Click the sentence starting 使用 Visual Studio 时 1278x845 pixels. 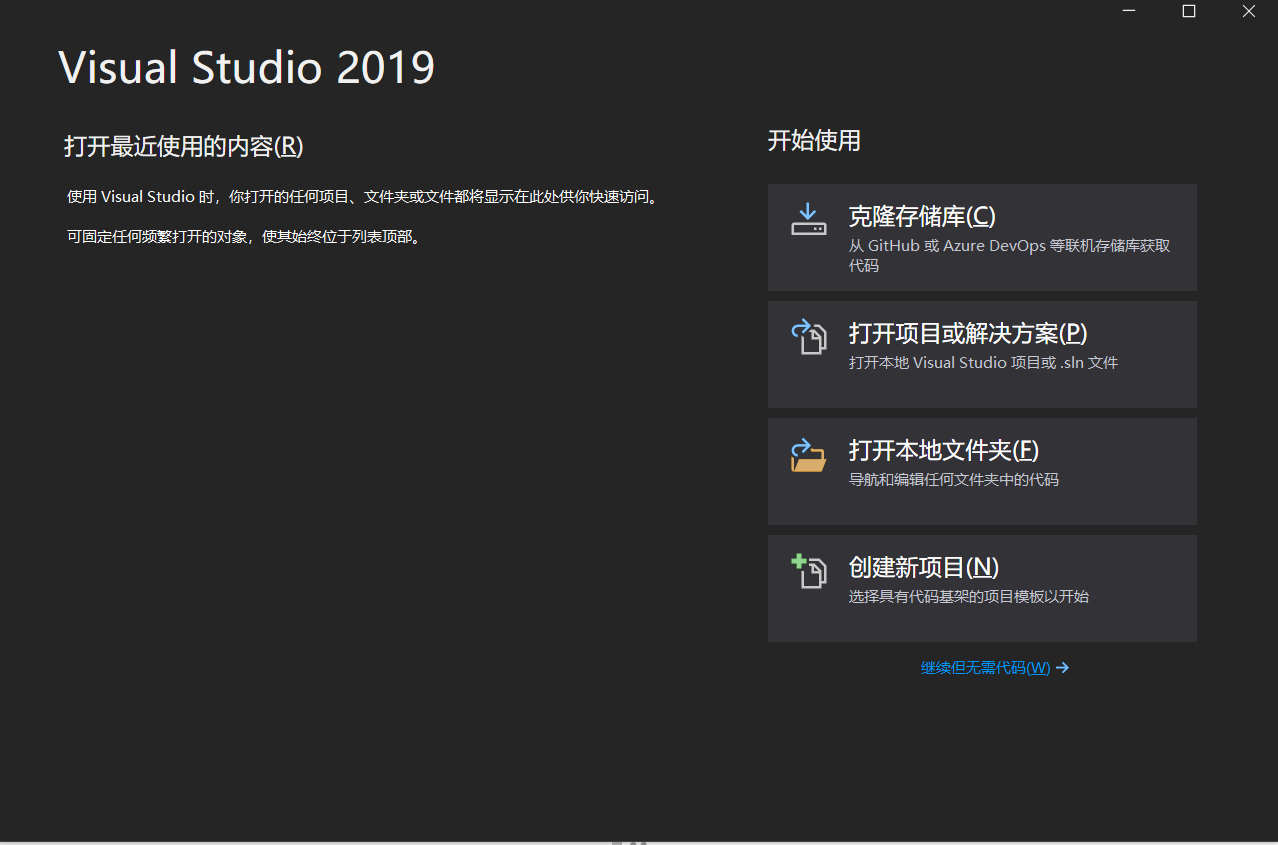[x=364, y=197]
